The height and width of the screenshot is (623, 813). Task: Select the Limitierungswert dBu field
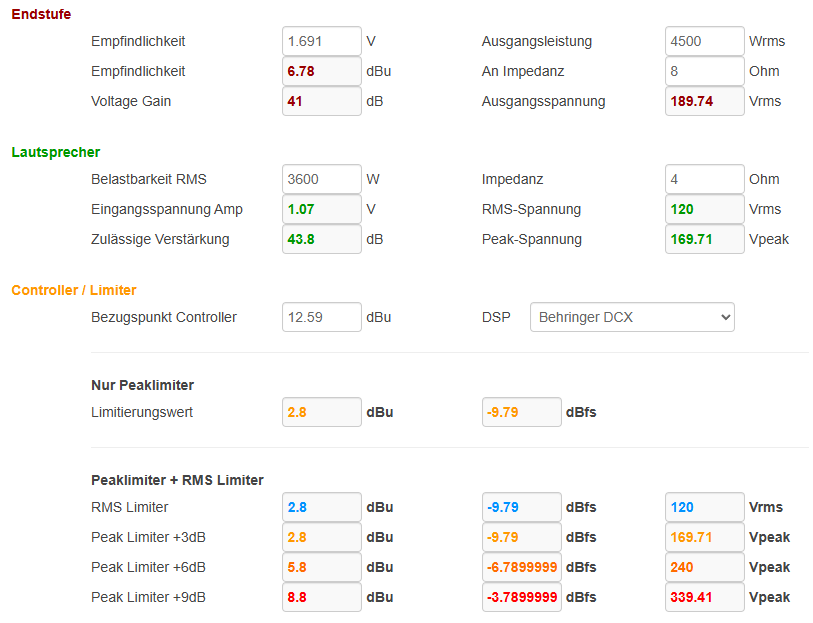tap(321, 412)
